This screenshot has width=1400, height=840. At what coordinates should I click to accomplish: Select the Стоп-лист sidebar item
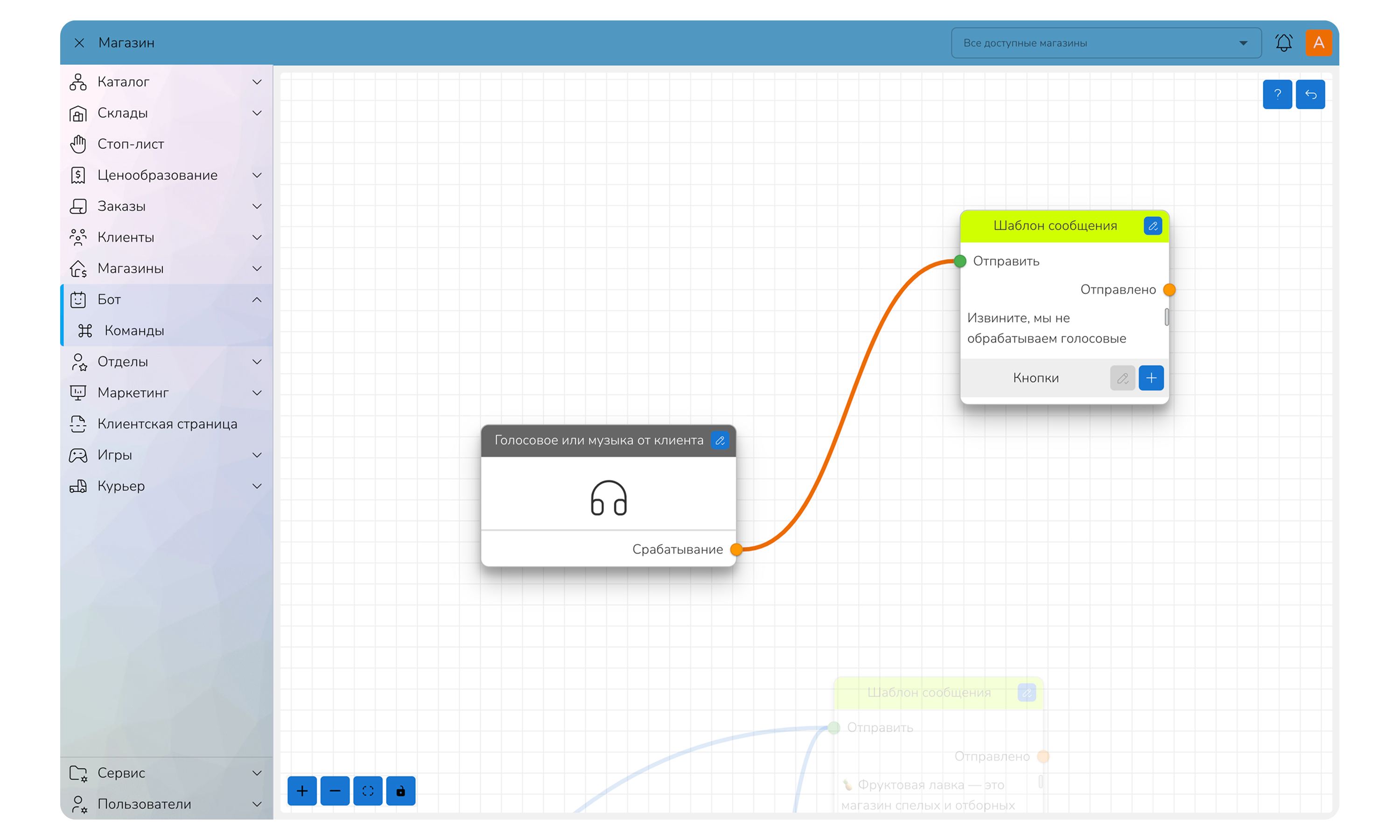pyautogui.click(x=130, y=144)
